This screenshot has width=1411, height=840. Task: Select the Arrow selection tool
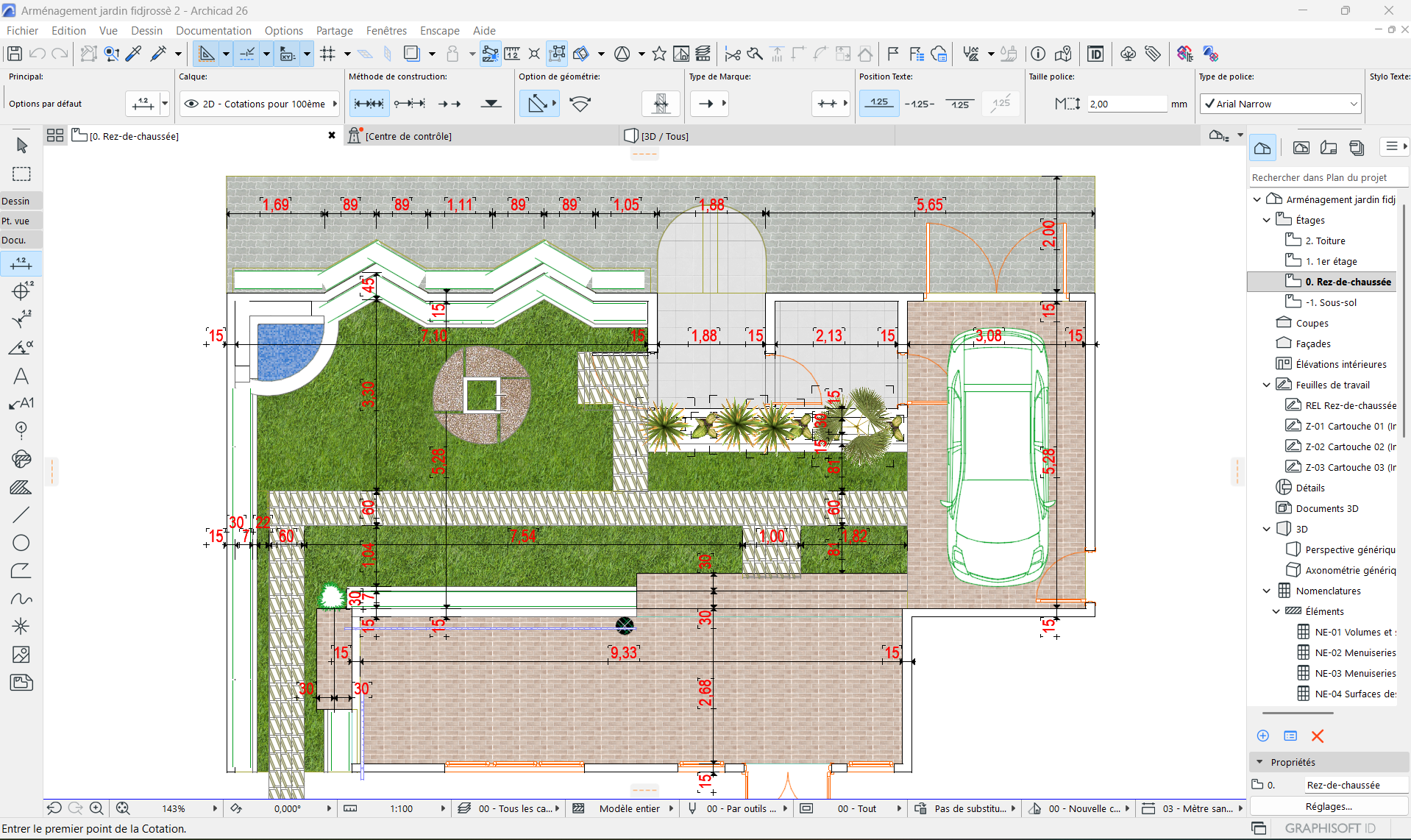pyautogui.click(x=21, y=146)
